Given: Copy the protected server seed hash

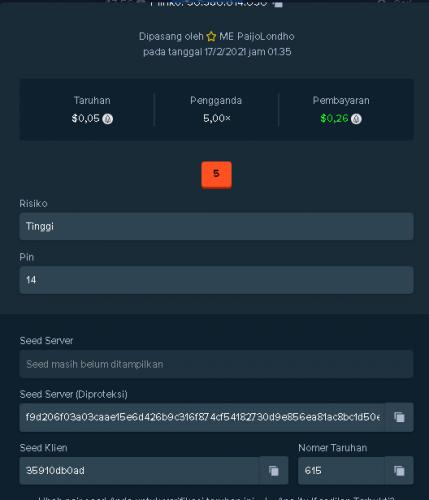Looking at the screenshot, I should [x=399, y=417].
